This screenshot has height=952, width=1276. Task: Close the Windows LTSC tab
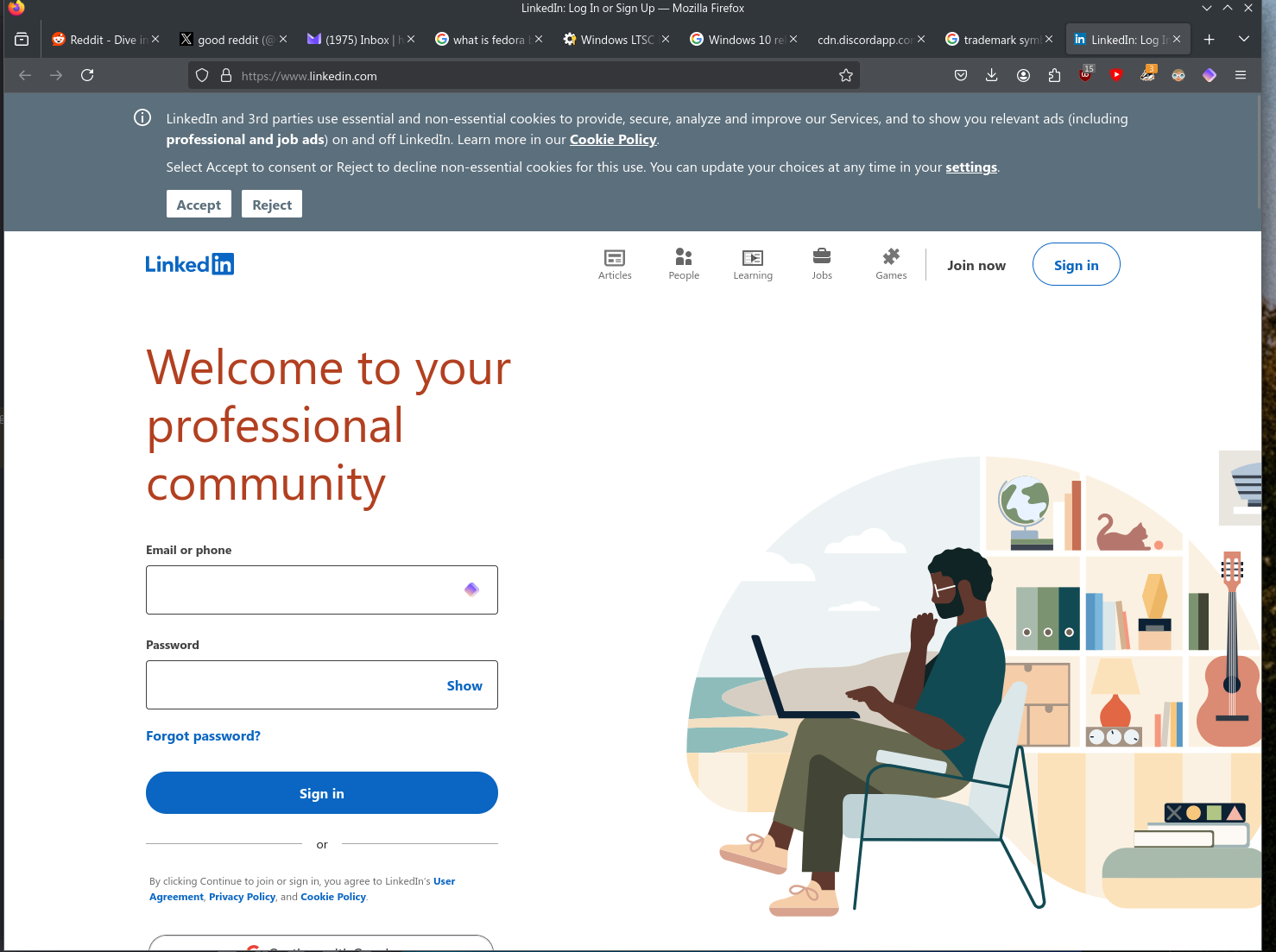coord(666,40)
